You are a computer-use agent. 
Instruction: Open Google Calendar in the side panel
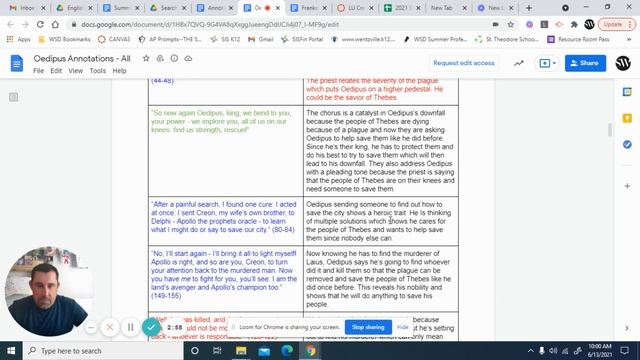pyautogui.click(x=627, y=92)
